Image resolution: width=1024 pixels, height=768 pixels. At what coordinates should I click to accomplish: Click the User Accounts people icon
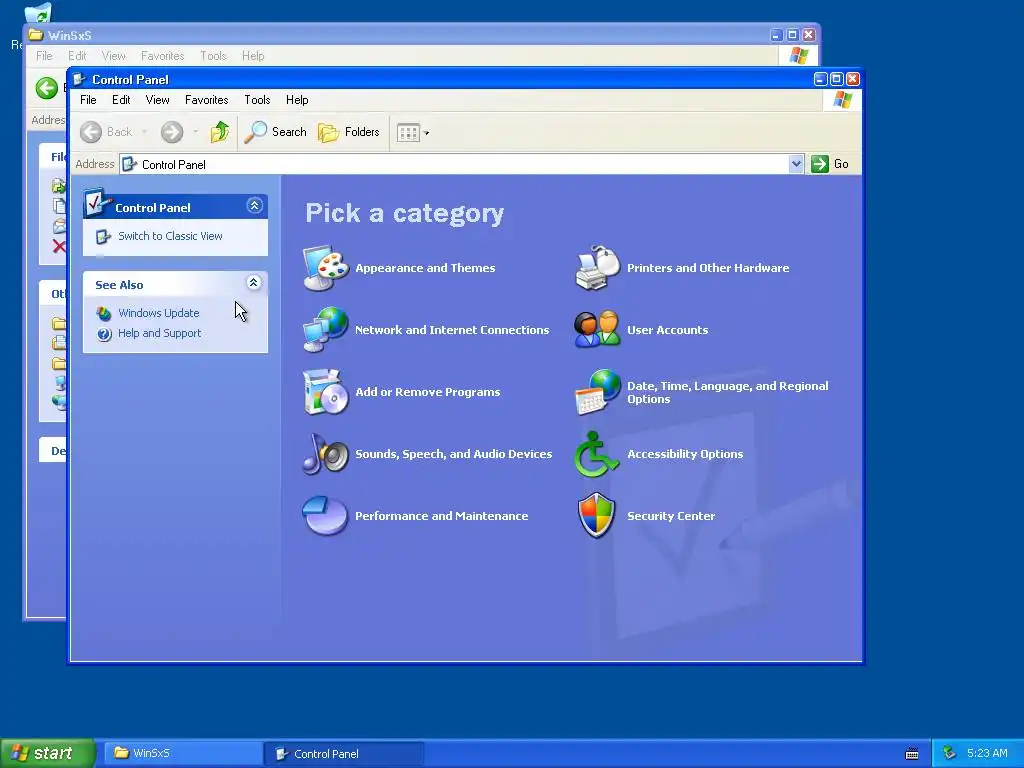(597, 329)
